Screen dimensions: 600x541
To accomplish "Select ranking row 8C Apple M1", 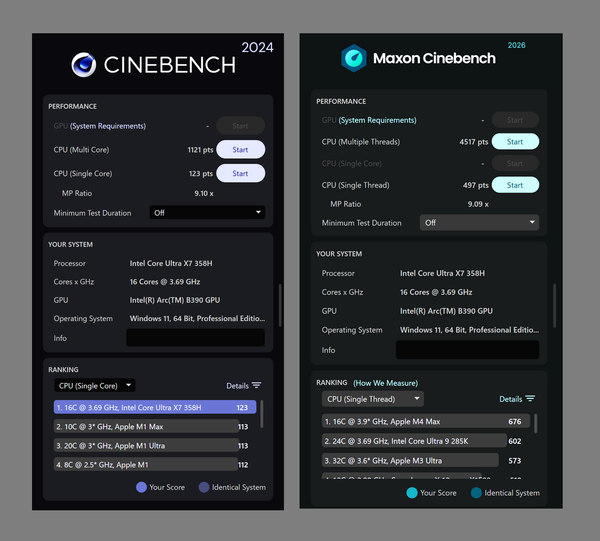I will click(x=151, y=465).
